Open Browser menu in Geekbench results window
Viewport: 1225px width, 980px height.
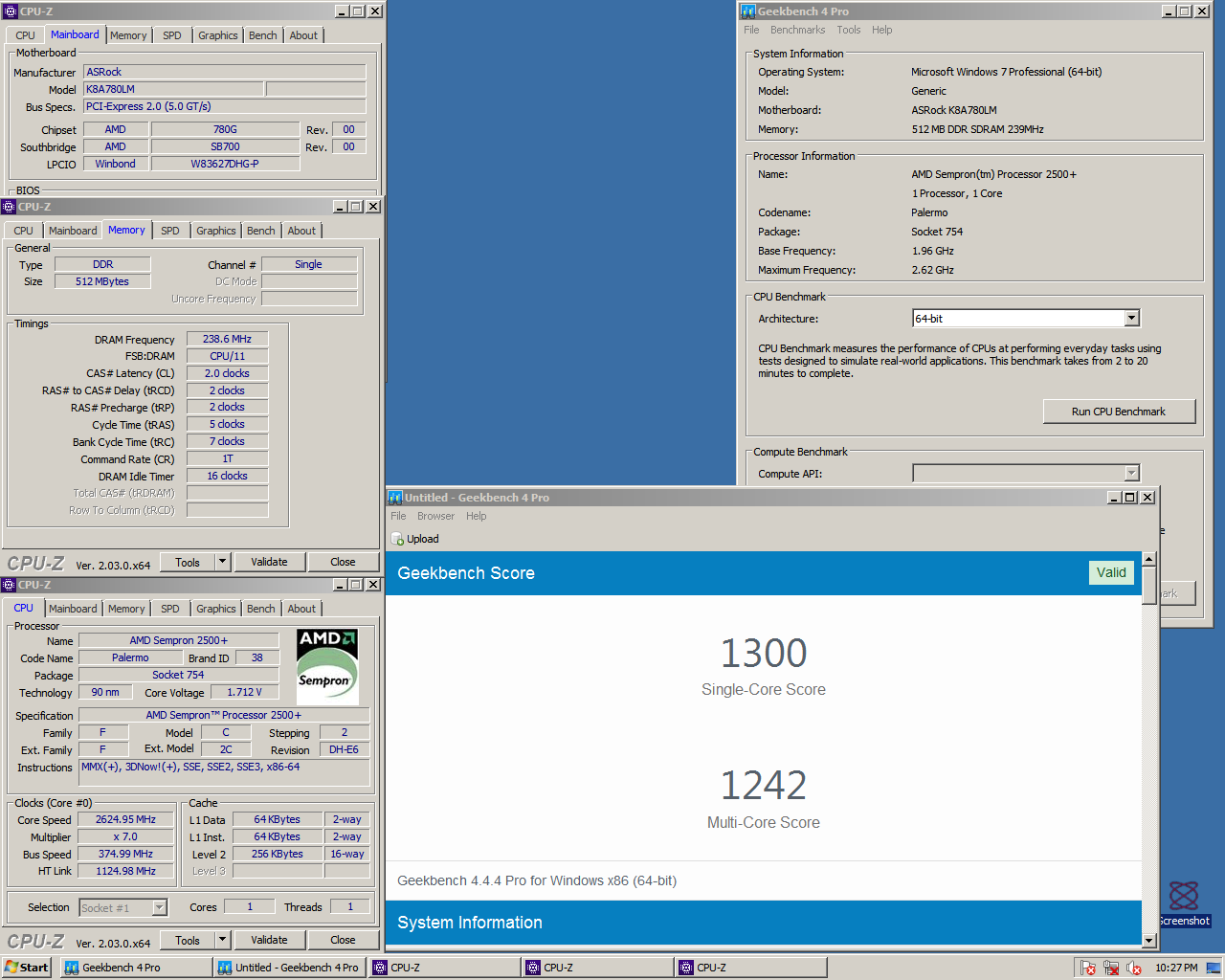pos(435,516)
